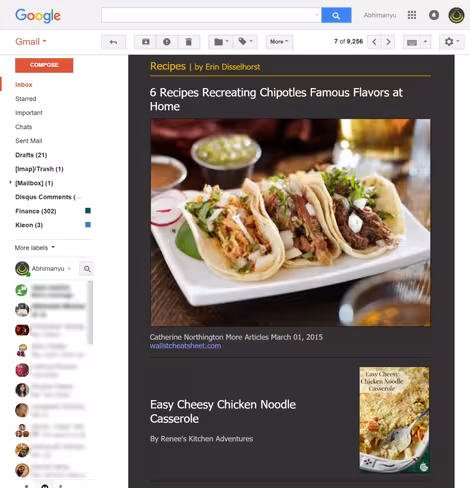Open the notifications bell icon

[x=434, y=15]
